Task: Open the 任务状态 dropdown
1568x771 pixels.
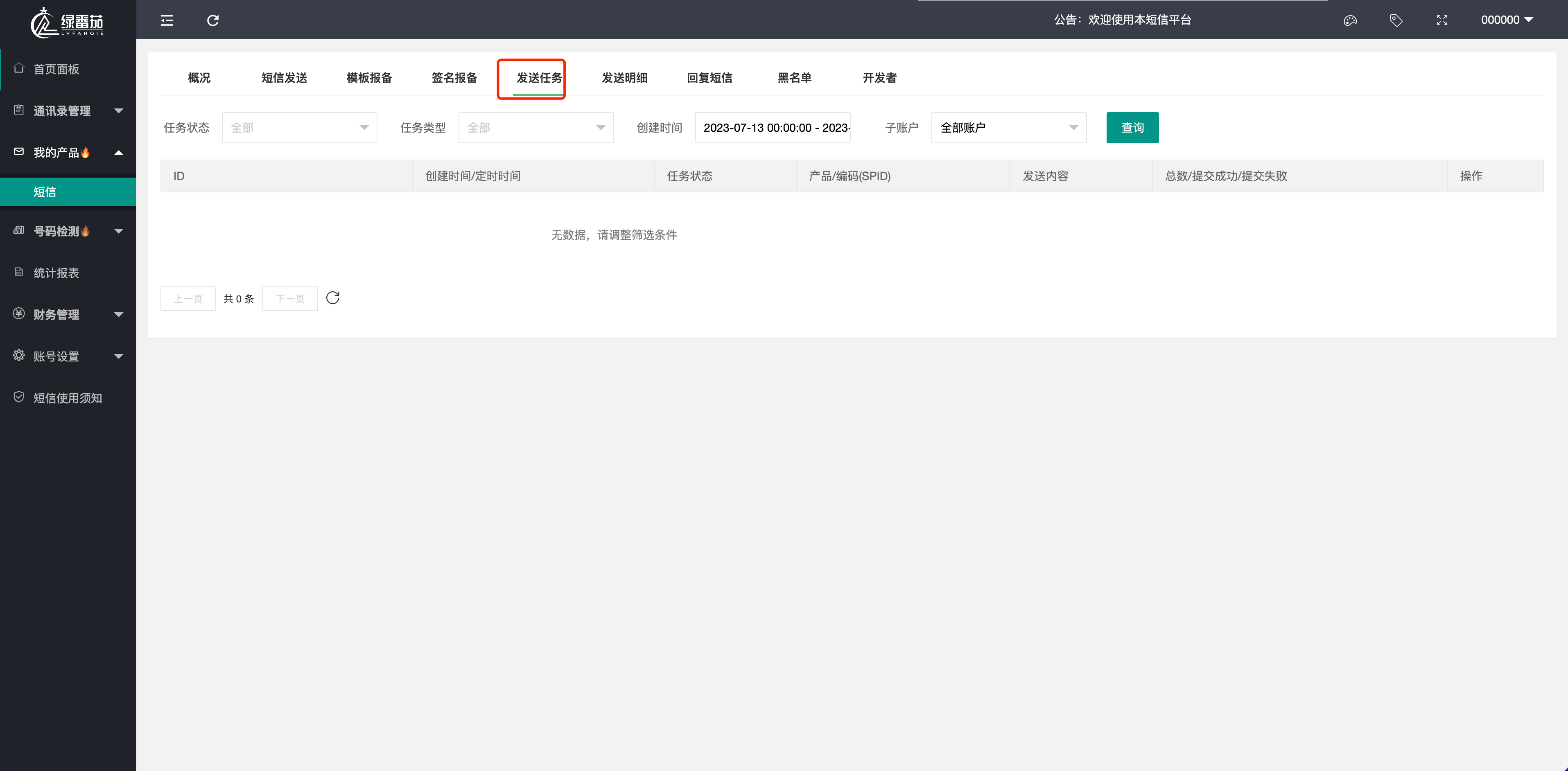Action: click(x=299, y=128)
